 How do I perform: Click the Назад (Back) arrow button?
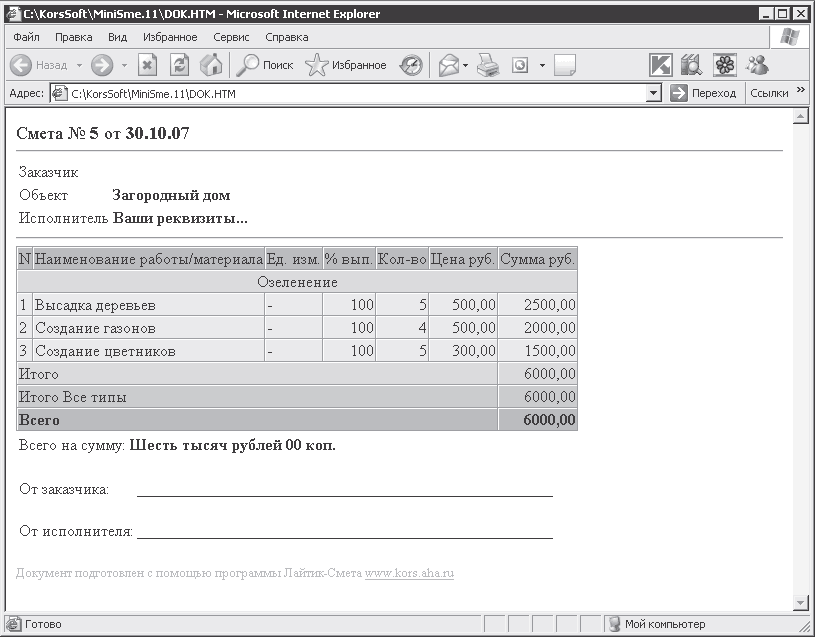22,65
